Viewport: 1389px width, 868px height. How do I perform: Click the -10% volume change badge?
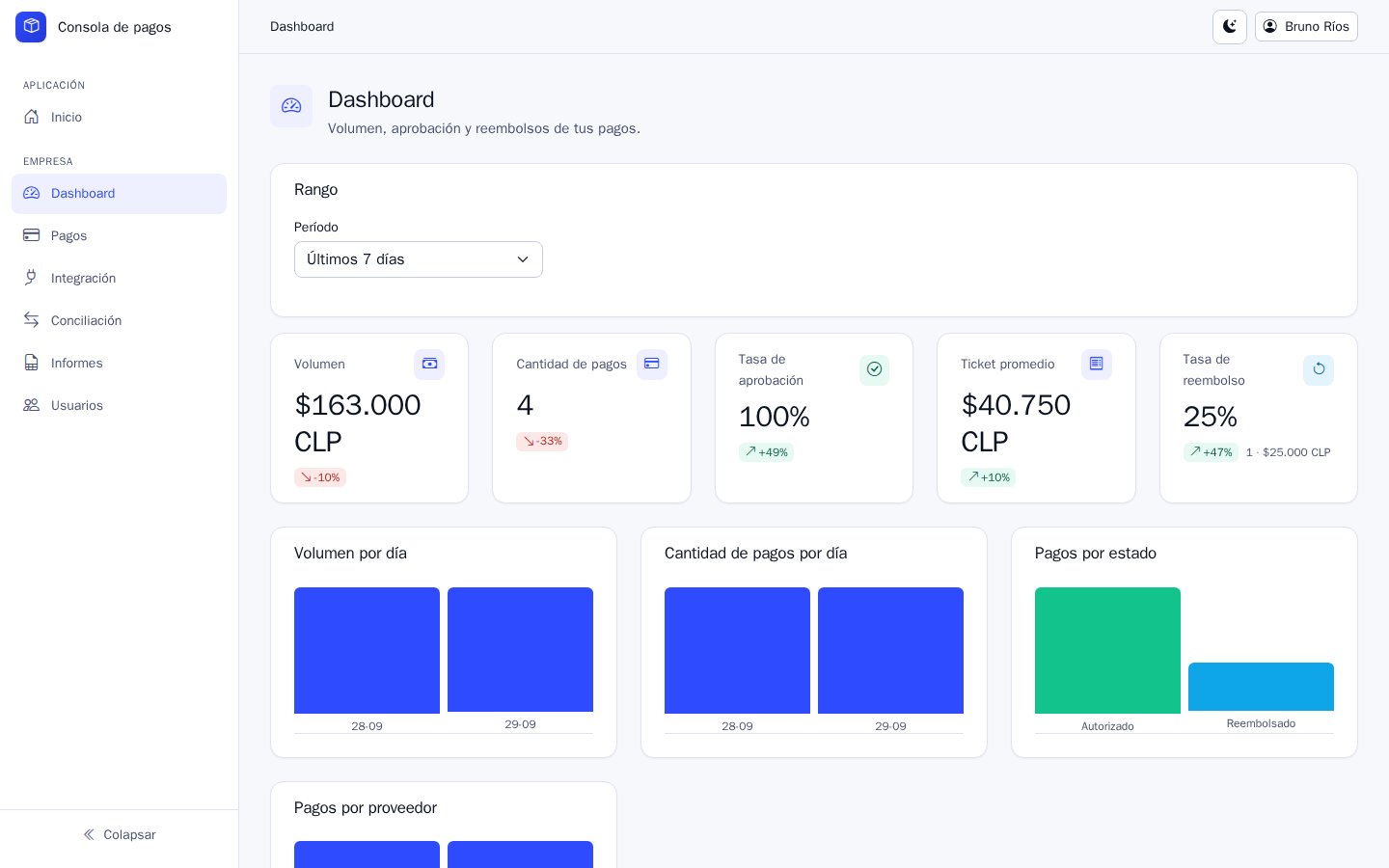320,477
